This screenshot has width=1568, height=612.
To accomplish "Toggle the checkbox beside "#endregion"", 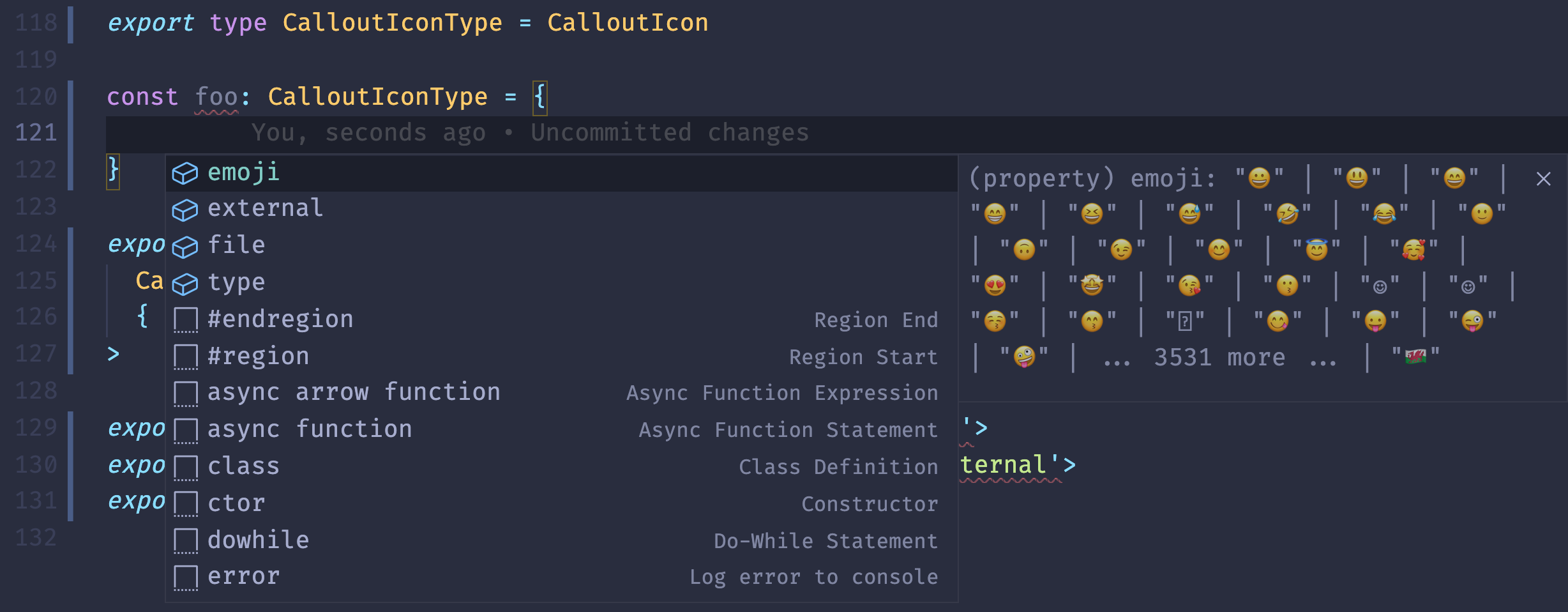I will pos(187,319).
